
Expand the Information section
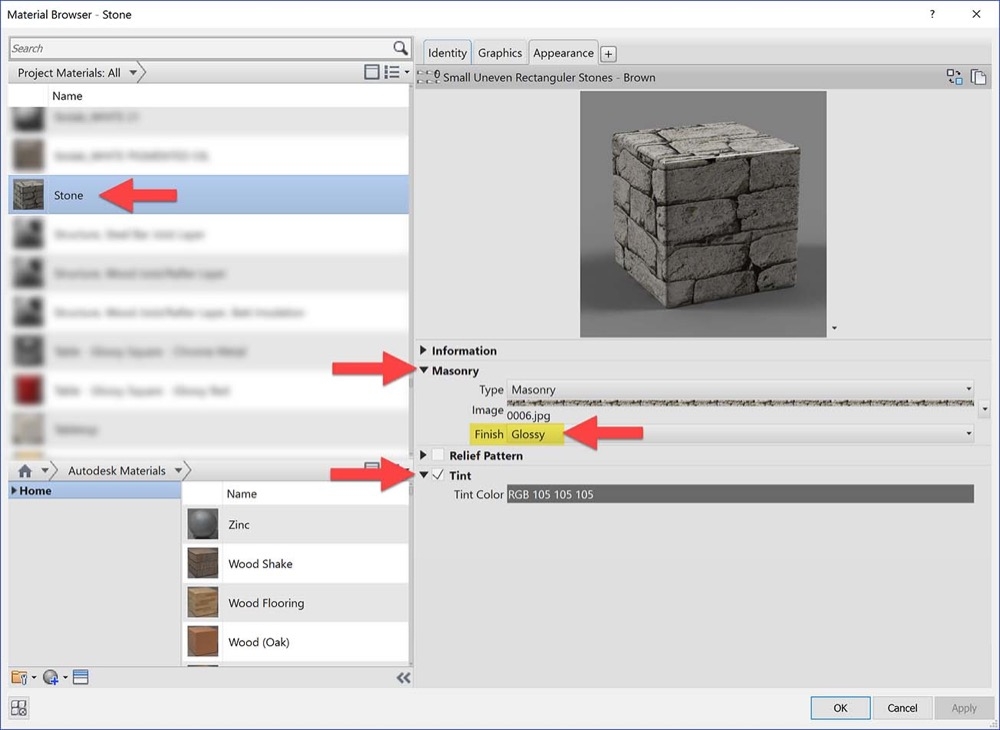coord(423,350)
